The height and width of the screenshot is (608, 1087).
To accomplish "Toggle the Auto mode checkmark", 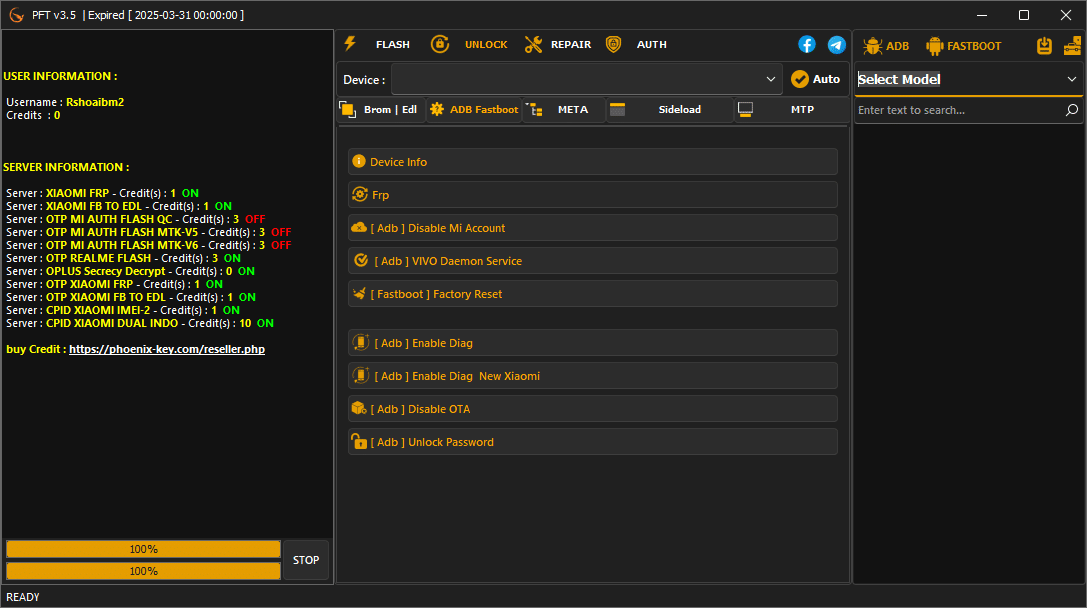I will (x=799, y=78).
